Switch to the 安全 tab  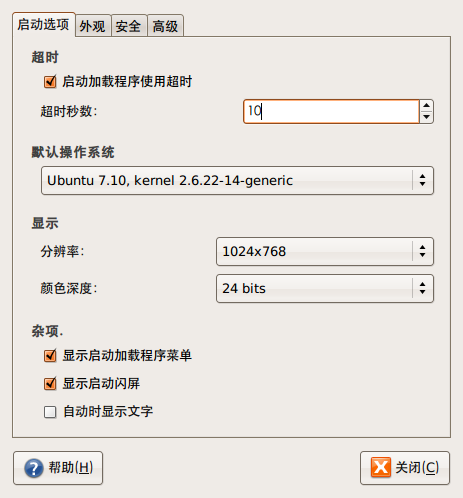pyautogui.click(x=129, y=26)
